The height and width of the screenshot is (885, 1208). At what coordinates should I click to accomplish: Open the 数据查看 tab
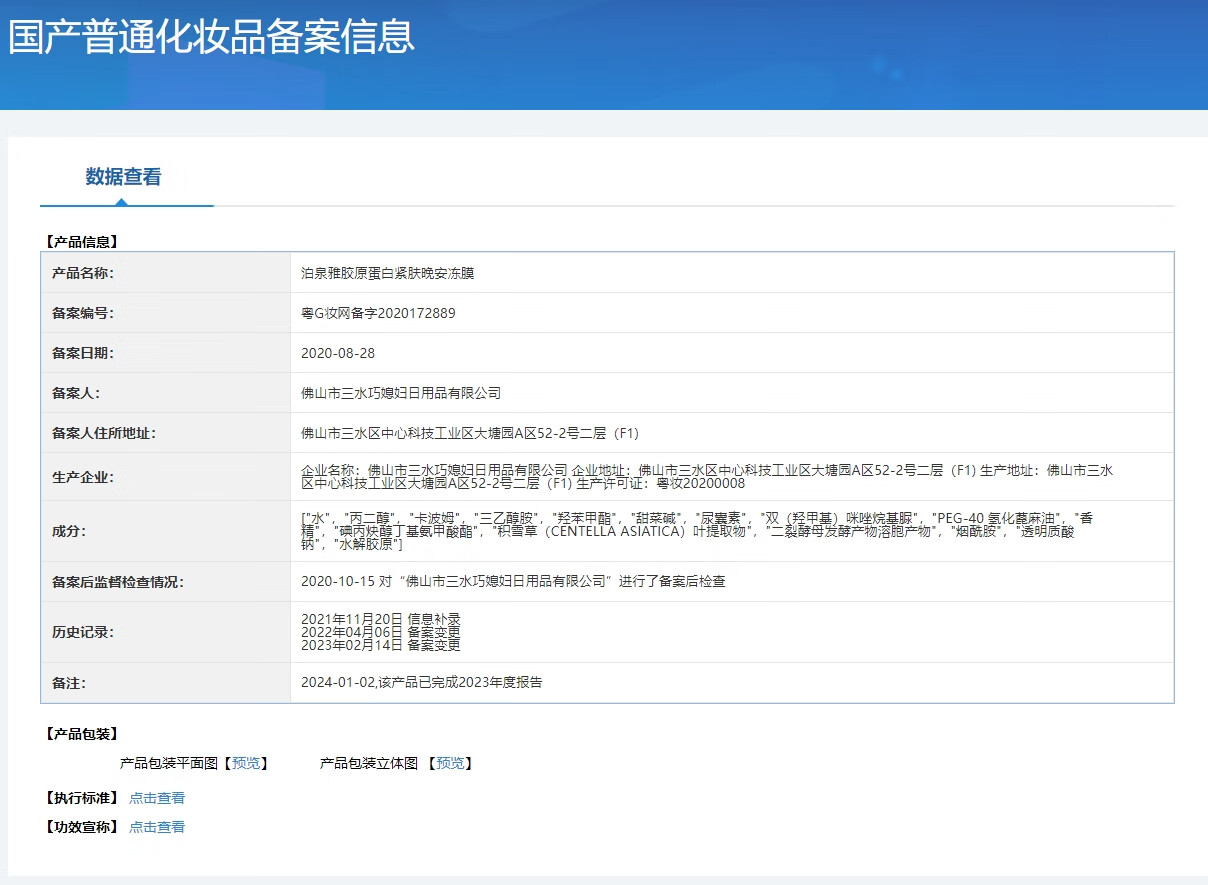click(x=123, y=178)
